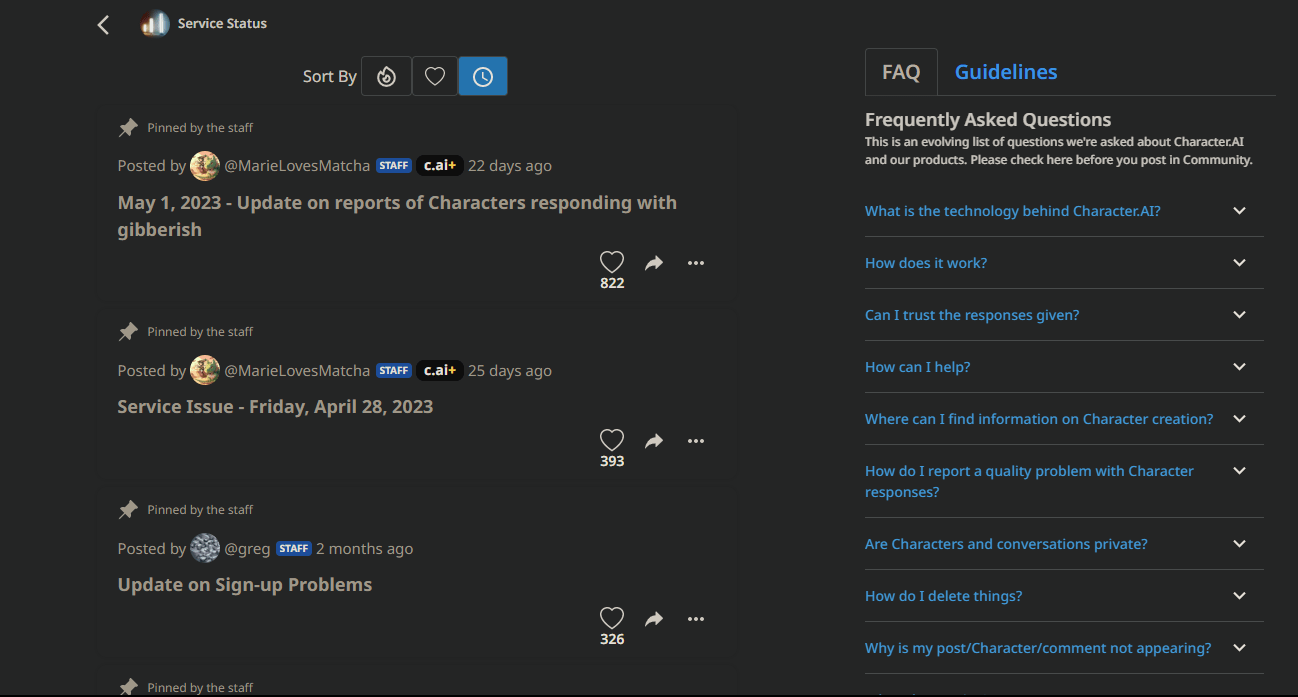Sort posts by most liked heart
The image size is (1298, 697).
pyautogui.click(x=434, y=77)
